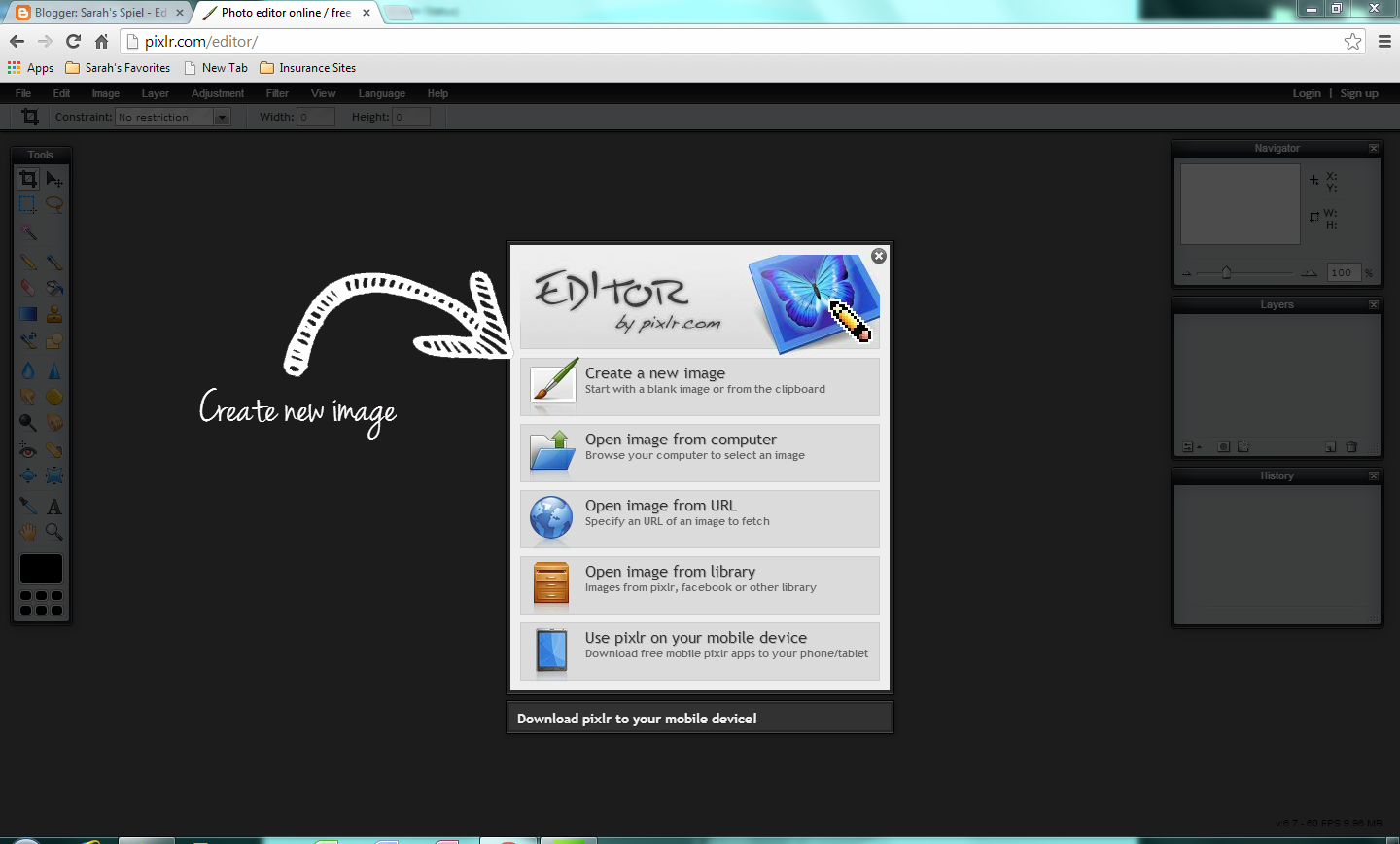Open the Adjustment menu

[x=218, y=93]
